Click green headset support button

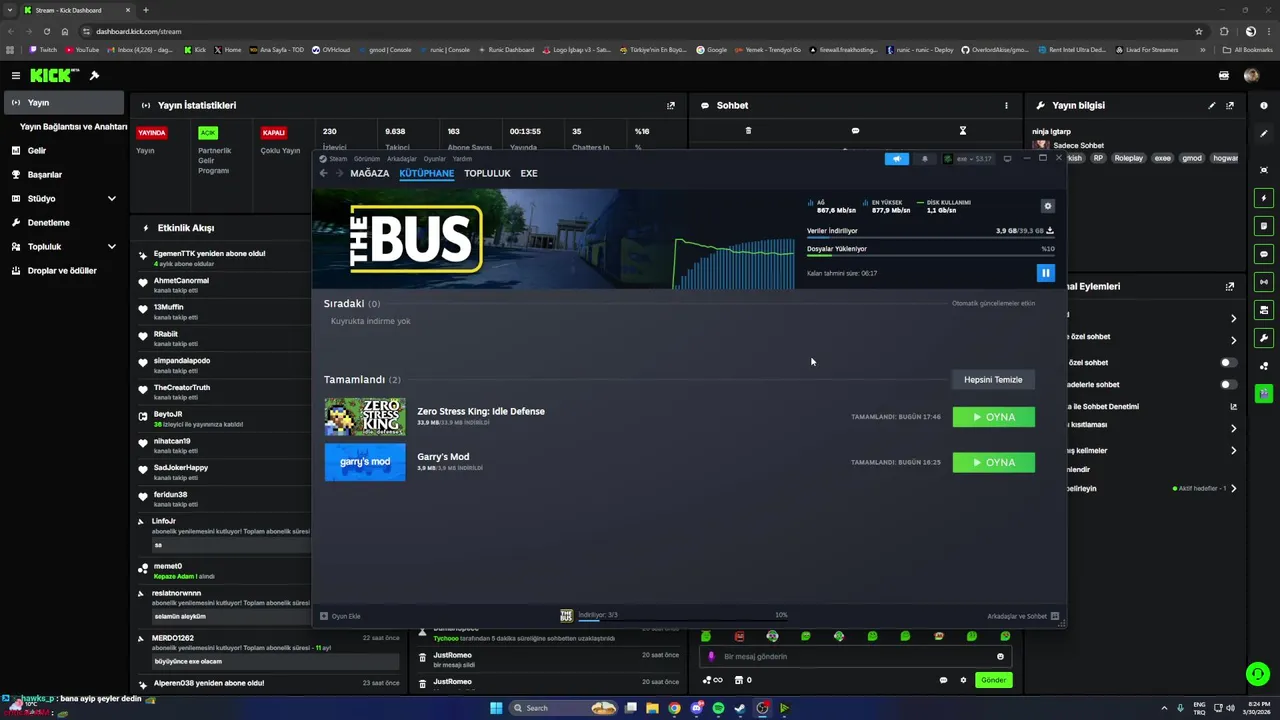(x=1257, y=674)
